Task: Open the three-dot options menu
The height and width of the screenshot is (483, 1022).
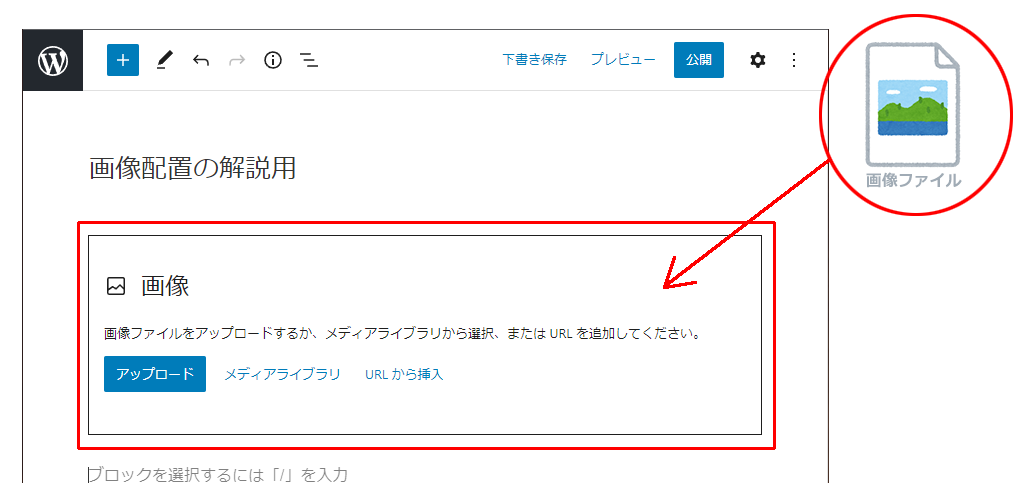Action: 794,61
